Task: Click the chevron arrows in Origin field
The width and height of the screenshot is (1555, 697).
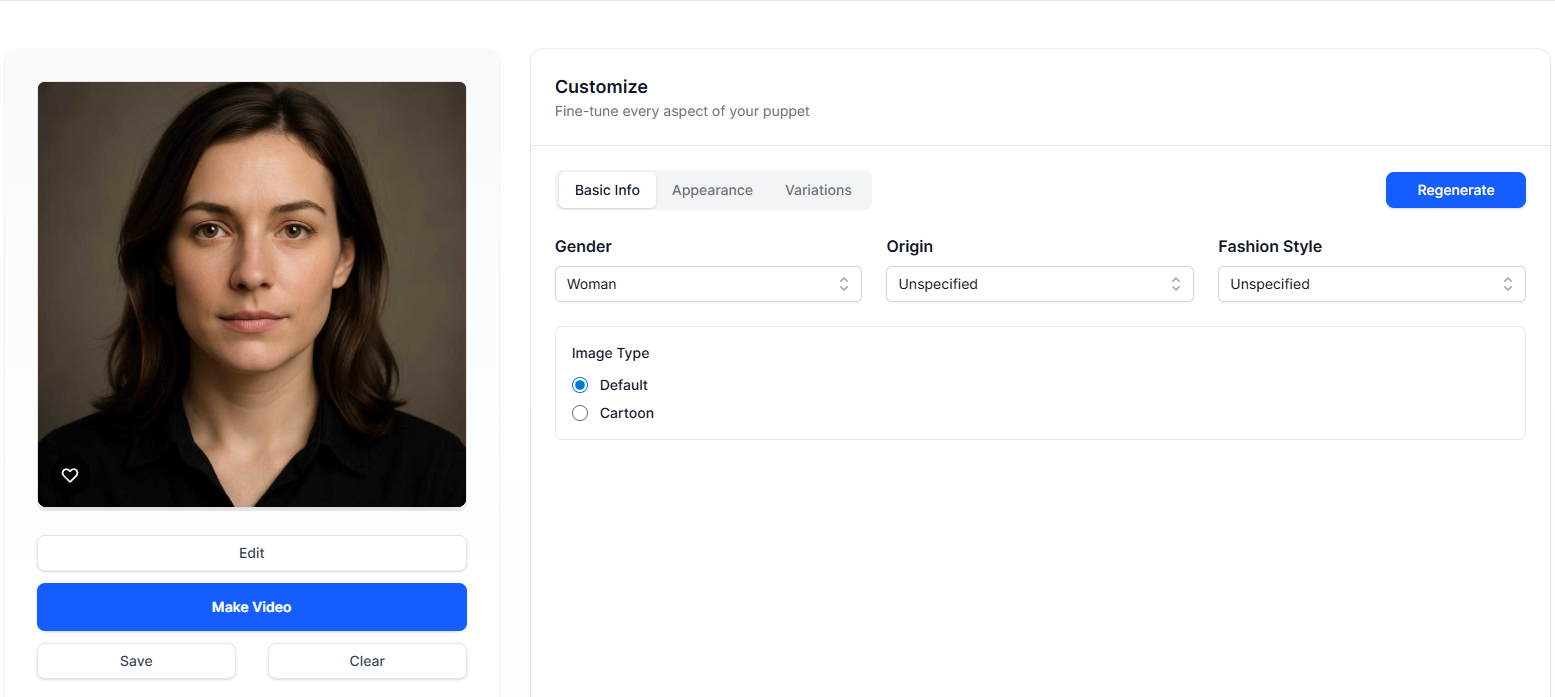Action: tap(1176, 284)
